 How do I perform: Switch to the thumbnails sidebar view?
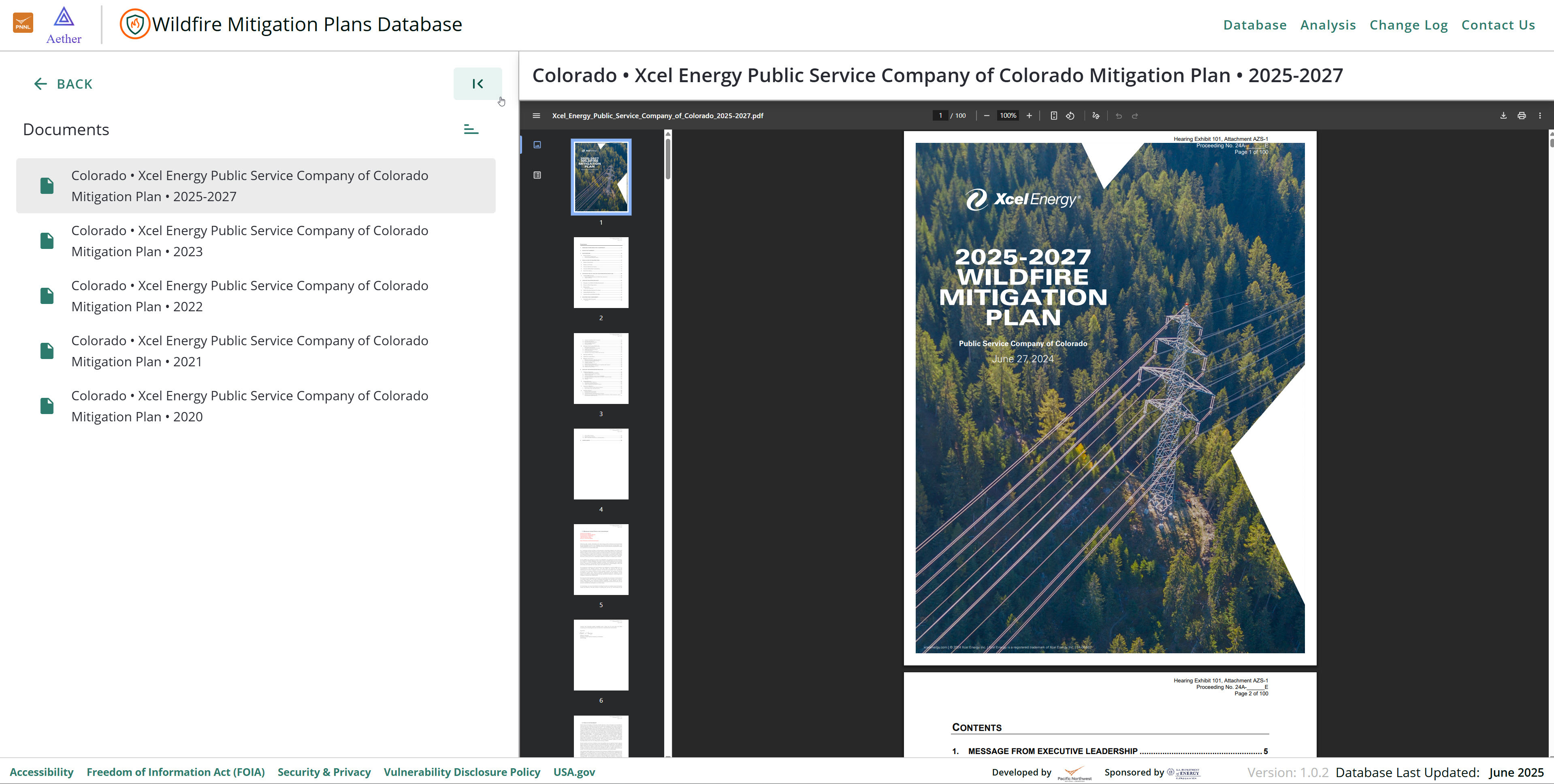coord(537,145)
